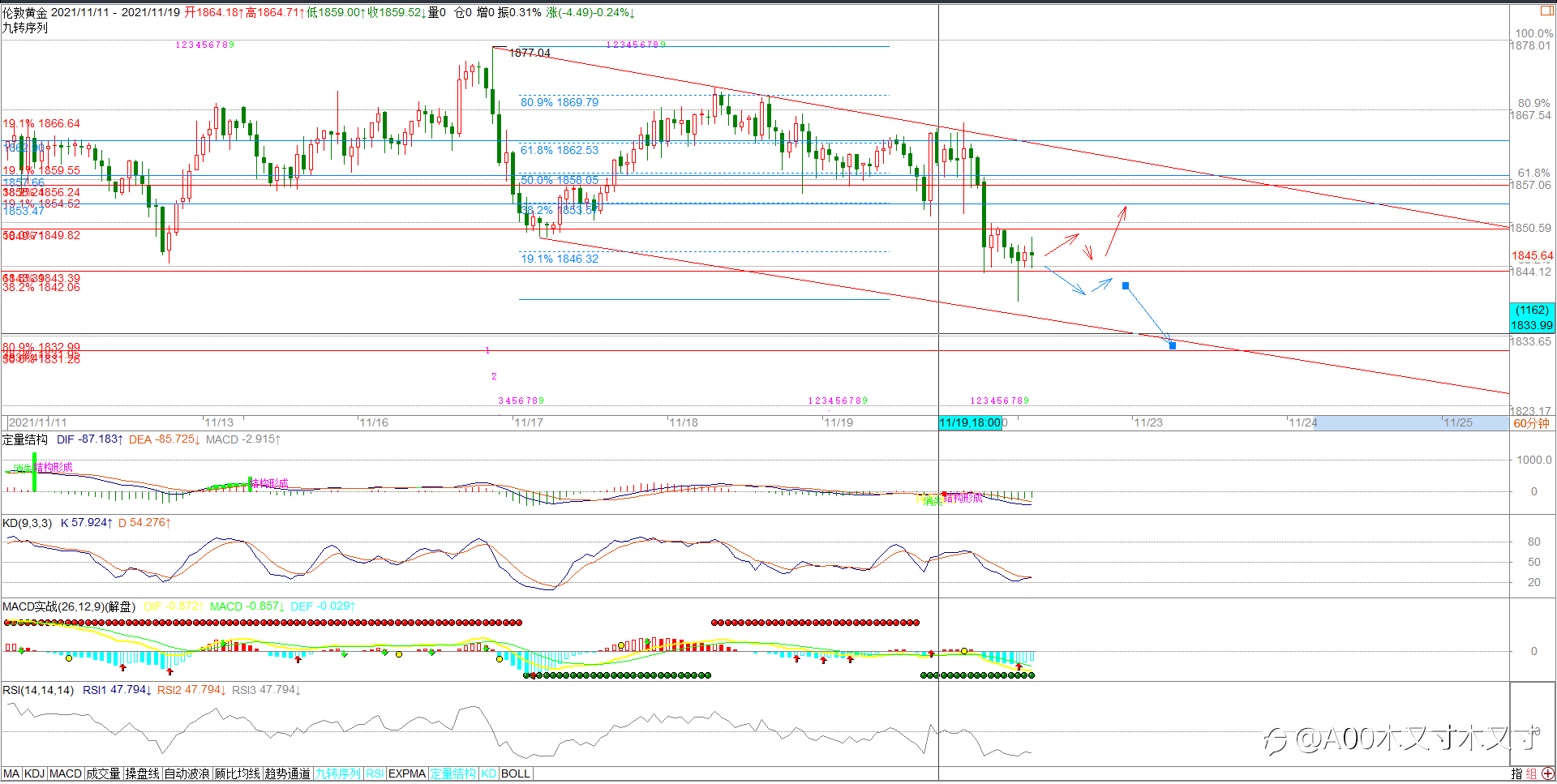Click the lower blue square marker at 1833
This screenshot has width=1557, height=784.
click(1173, 345)
